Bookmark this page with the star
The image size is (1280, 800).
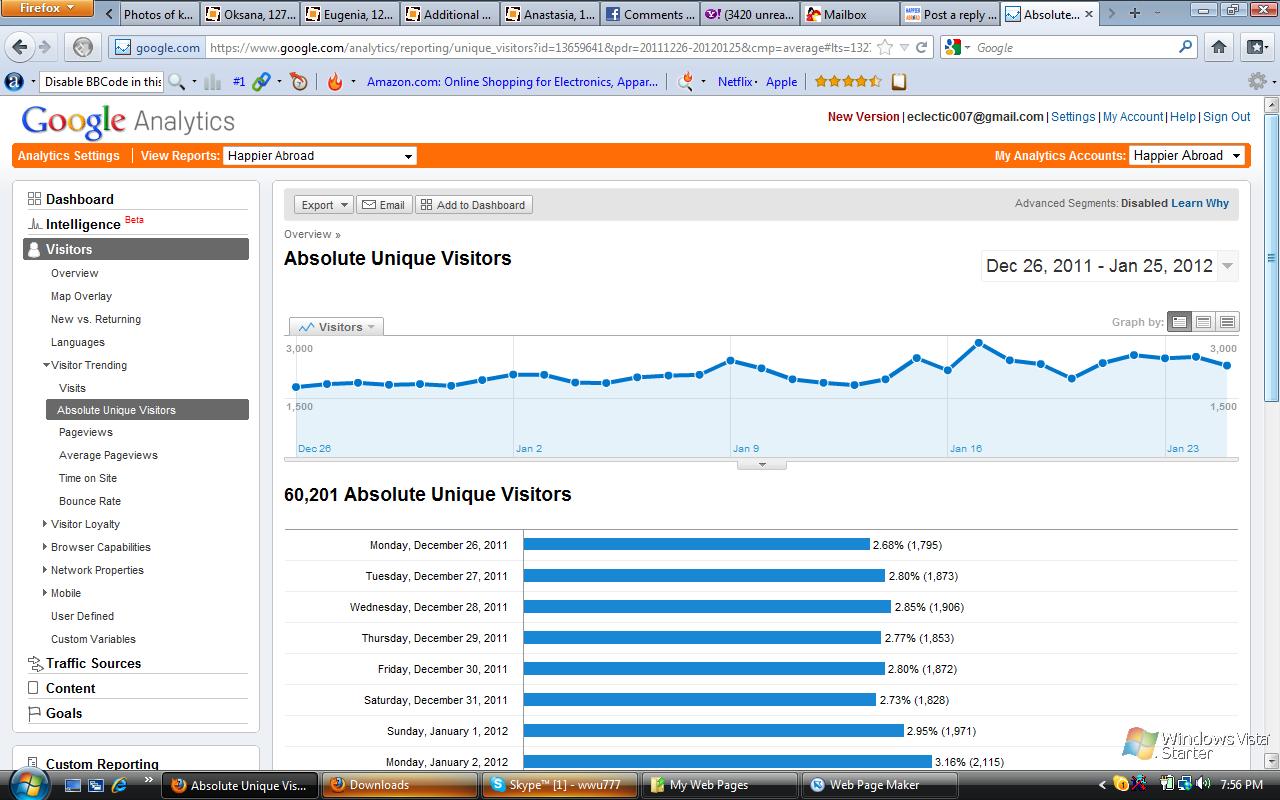point(885,47)
